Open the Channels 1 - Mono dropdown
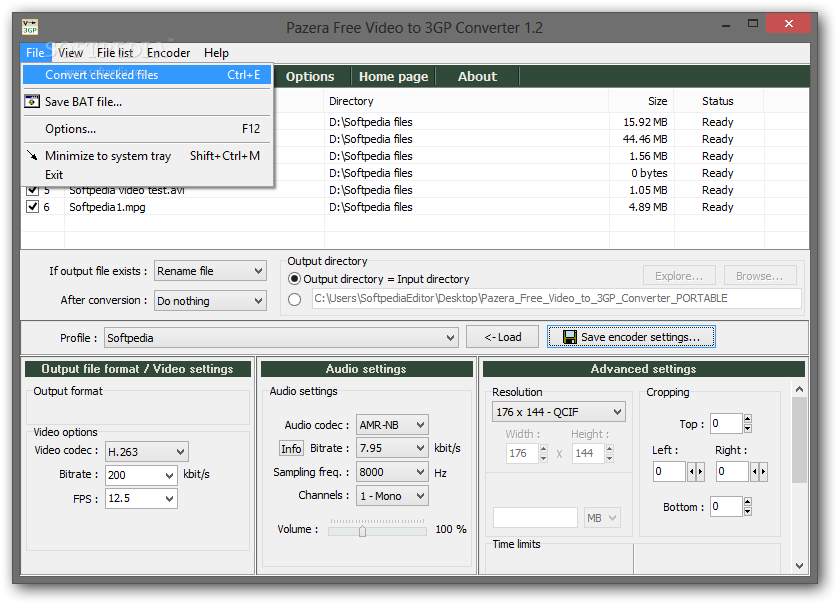Screen dimensions: 838x604 coord(392,496)
